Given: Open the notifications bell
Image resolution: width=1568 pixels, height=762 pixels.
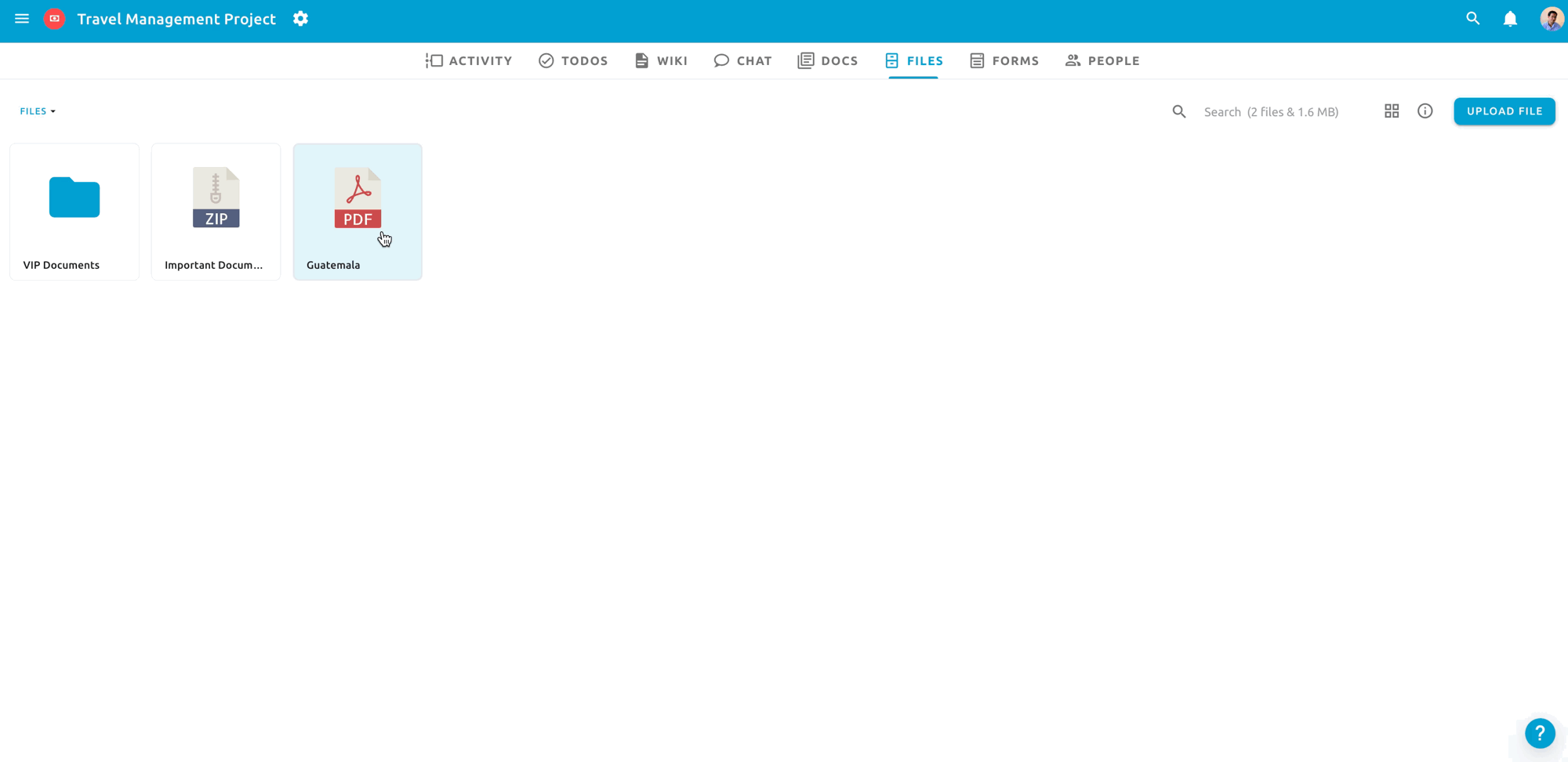Looking at the screenshot, I should click(1511, 18).
